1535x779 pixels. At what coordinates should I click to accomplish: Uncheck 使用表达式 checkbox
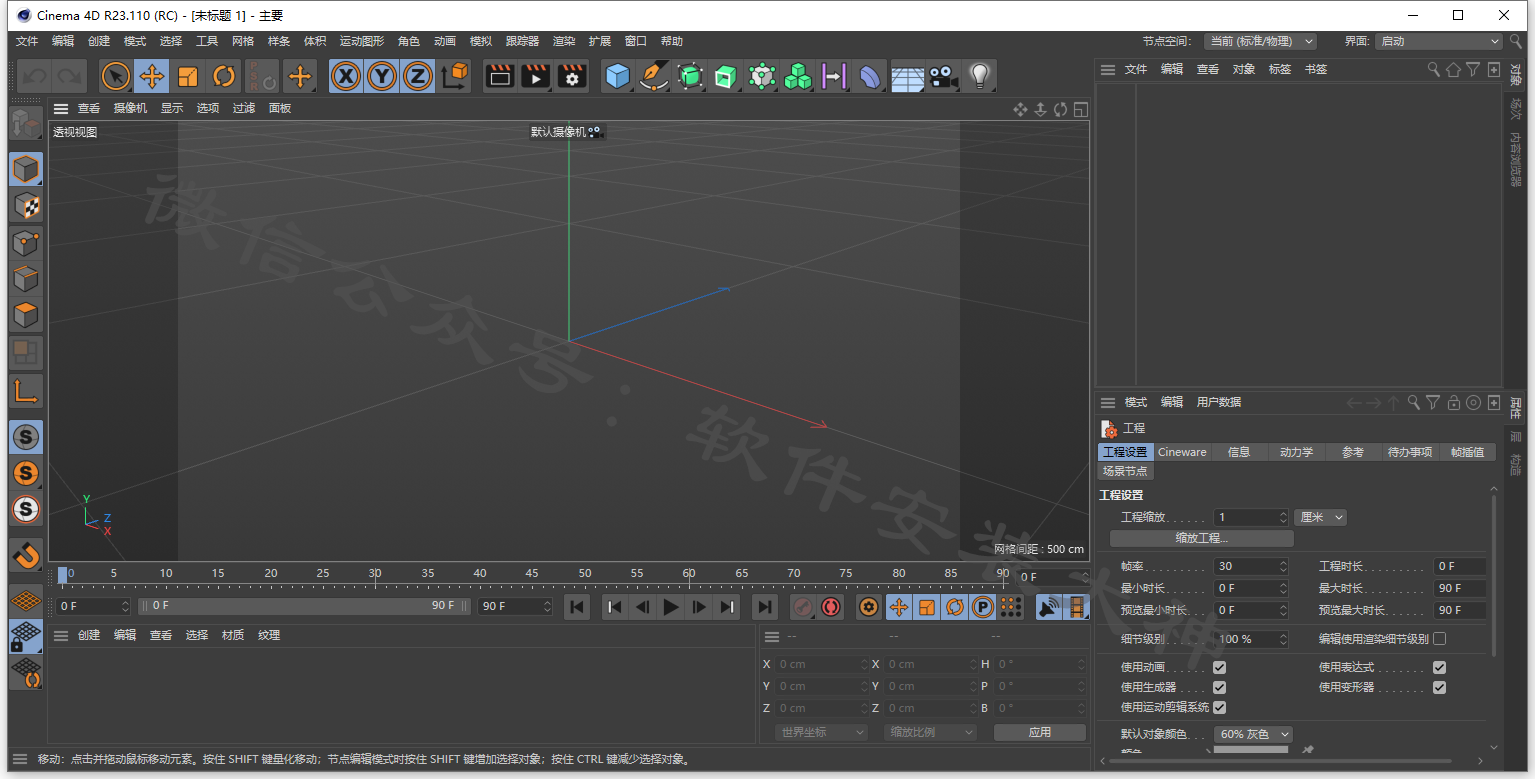(x=1439, y=667)
